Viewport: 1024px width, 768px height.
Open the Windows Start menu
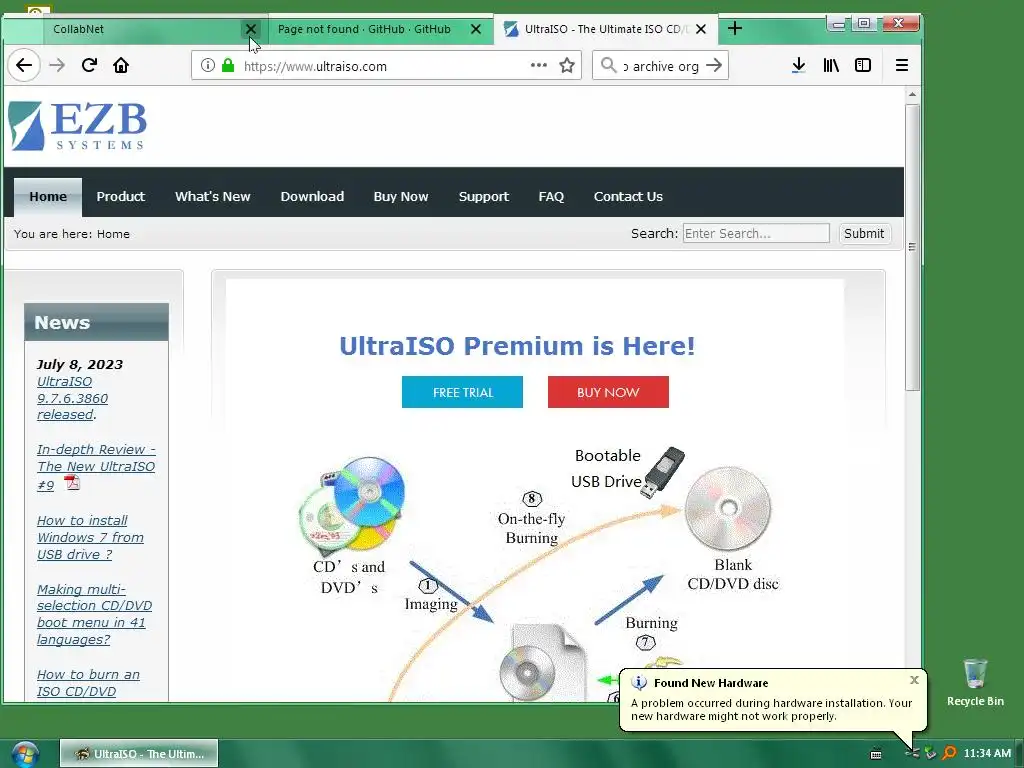click(x=25, y=754)
